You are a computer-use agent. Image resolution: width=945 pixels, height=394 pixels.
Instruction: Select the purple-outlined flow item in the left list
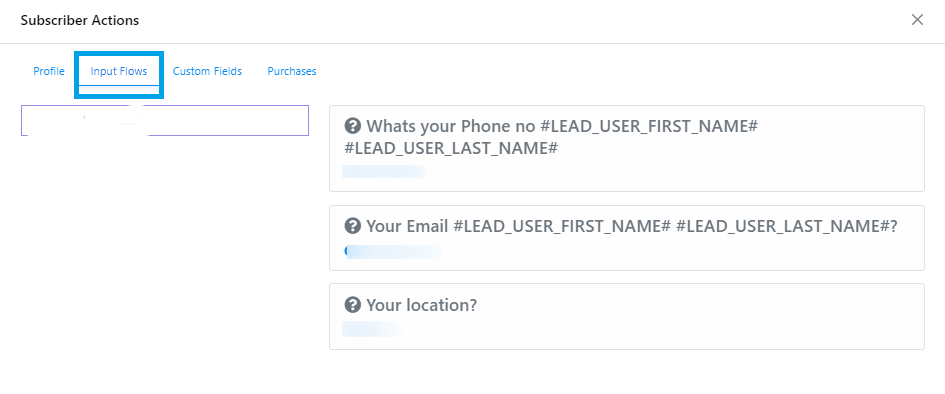[165, 120]
